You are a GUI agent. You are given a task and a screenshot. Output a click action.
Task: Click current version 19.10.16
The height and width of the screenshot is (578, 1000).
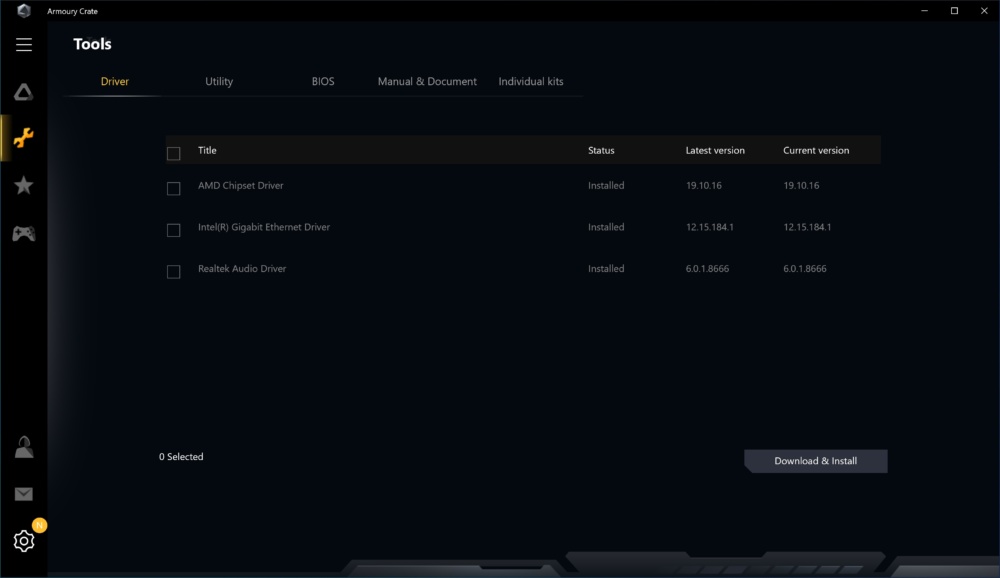click(x=801, y=186)
